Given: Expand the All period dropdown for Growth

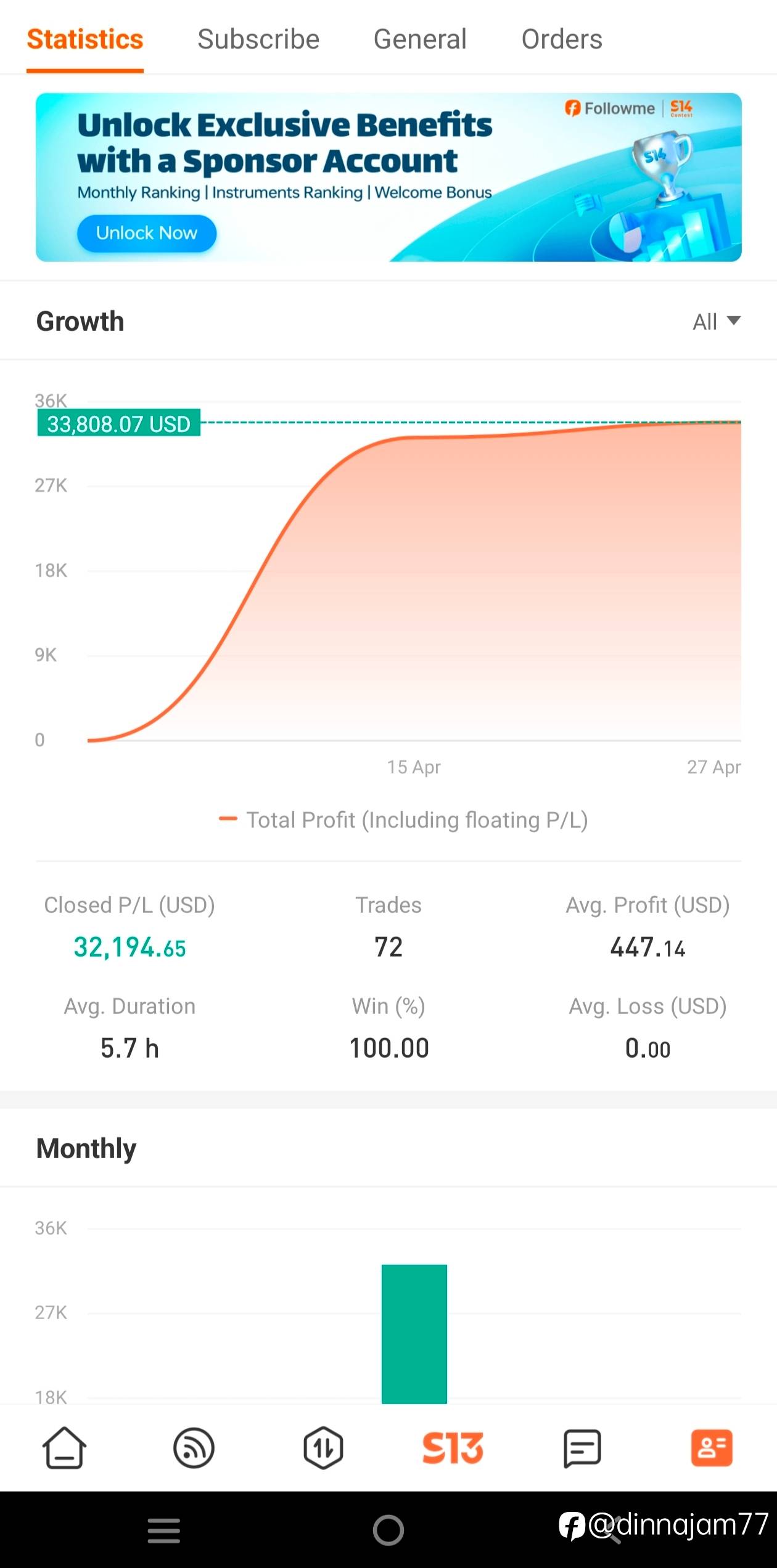Looking at the screenshot, I should click(x=715, y=321).
